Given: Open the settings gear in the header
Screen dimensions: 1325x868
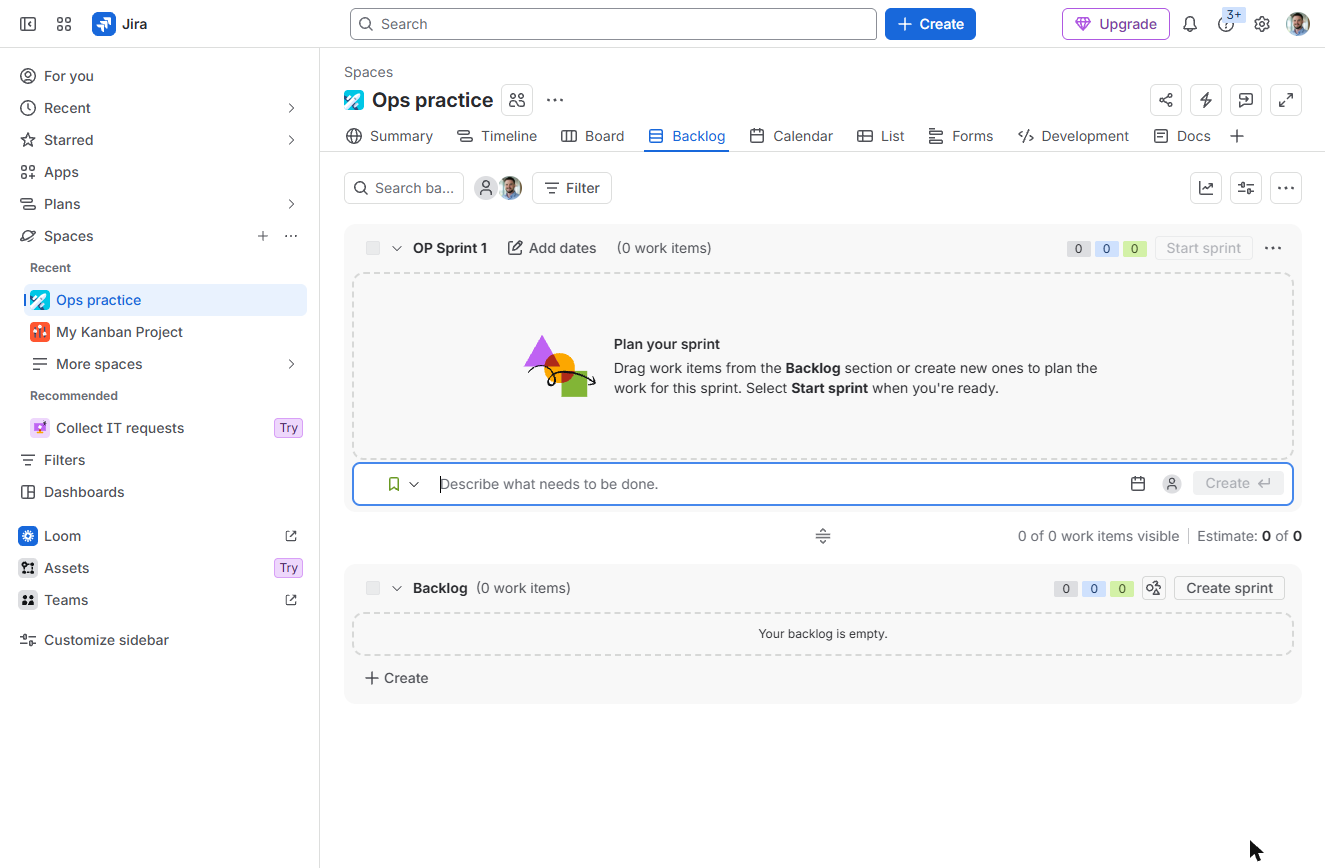Looking at the screenshot, I should coord(1262,24).
